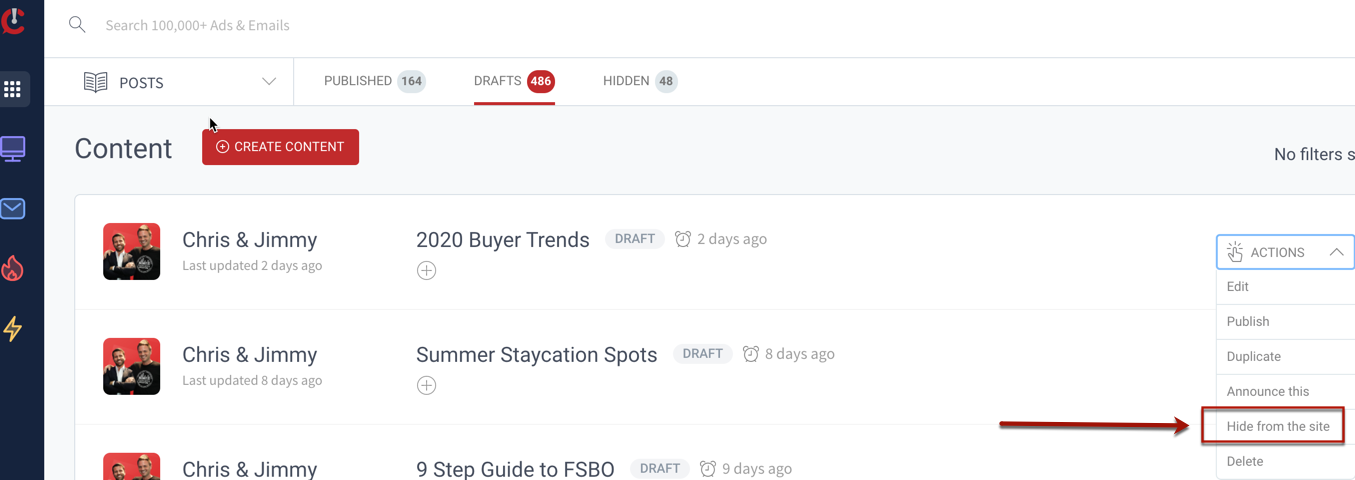Expand the Posts dropdown chevron

[x=269, y=82]
